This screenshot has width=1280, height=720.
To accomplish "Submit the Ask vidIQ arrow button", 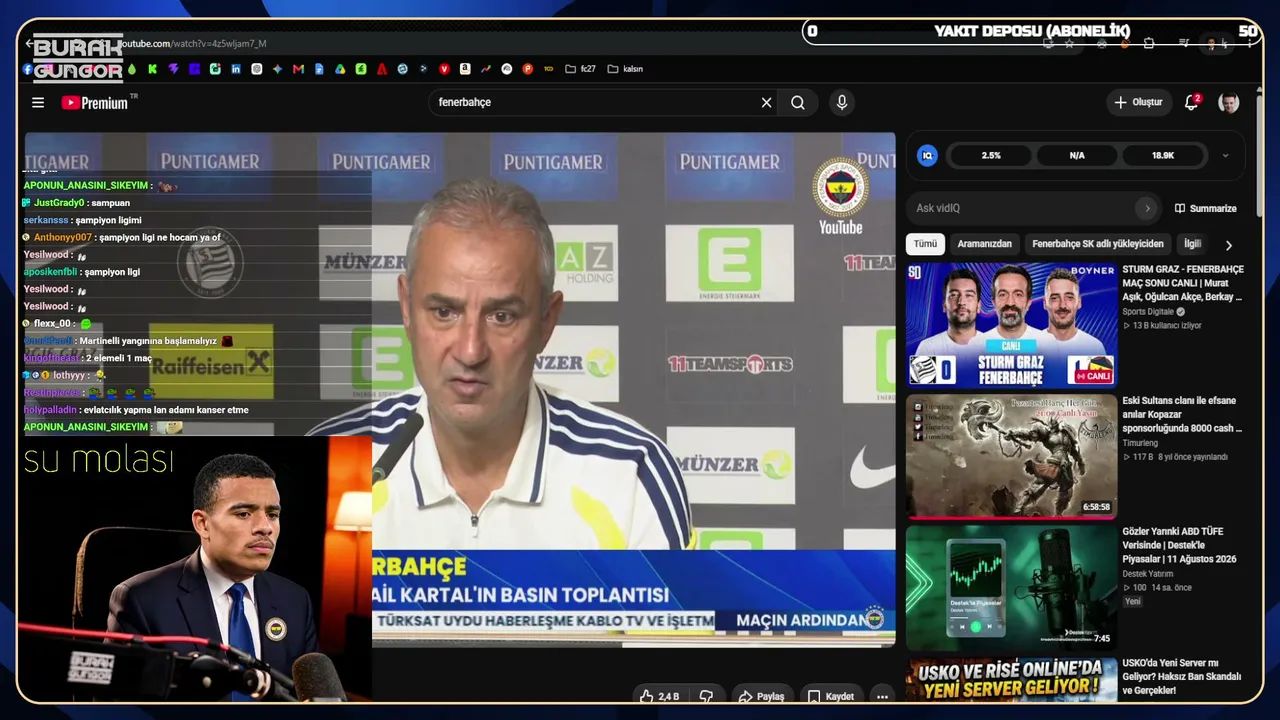I will (1147, 208).
